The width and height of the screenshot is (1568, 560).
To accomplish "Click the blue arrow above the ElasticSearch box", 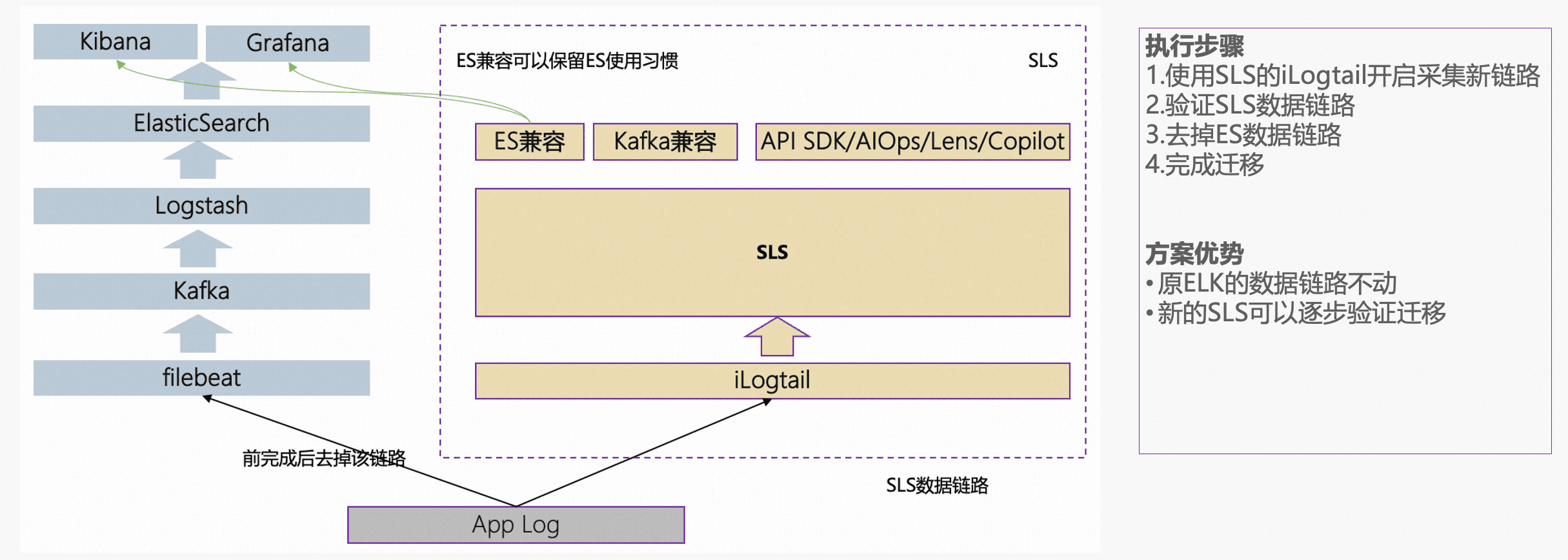I will [202, 83].
